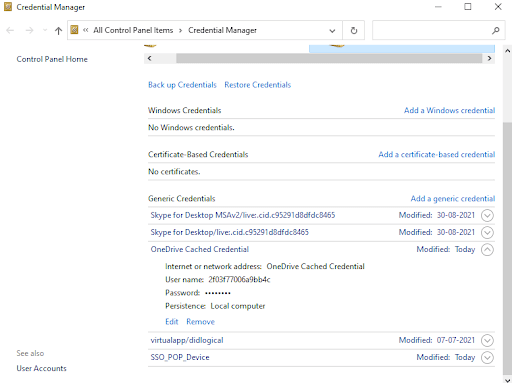Click Add a generic credential
The width and height of the screenshot is (512, 383).
click(453, 199)
